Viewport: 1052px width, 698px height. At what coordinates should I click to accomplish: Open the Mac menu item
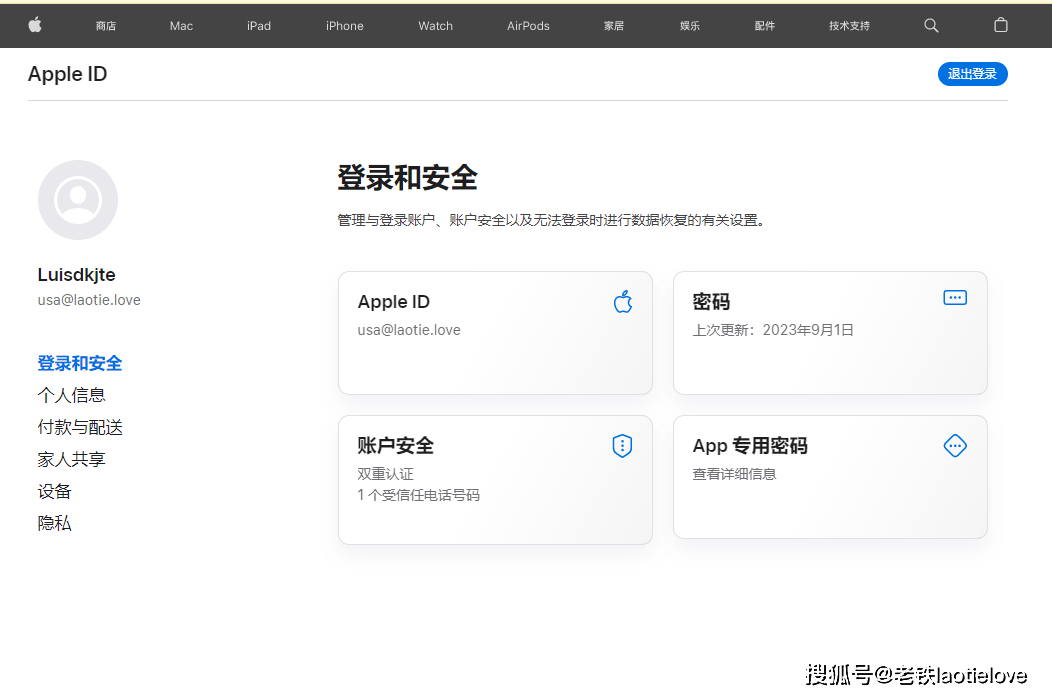click(181, 26)
